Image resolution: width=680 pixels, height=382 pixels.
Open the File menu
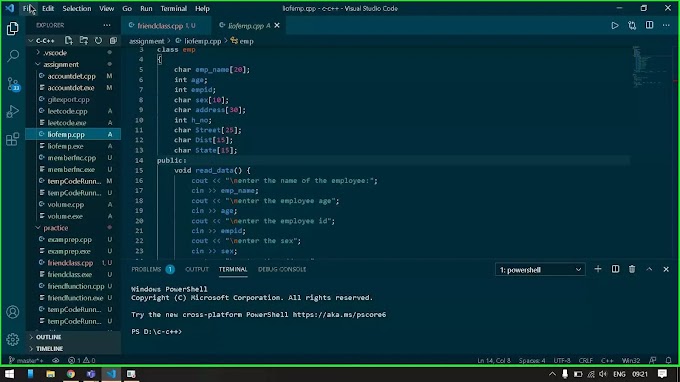click(29, 8)
